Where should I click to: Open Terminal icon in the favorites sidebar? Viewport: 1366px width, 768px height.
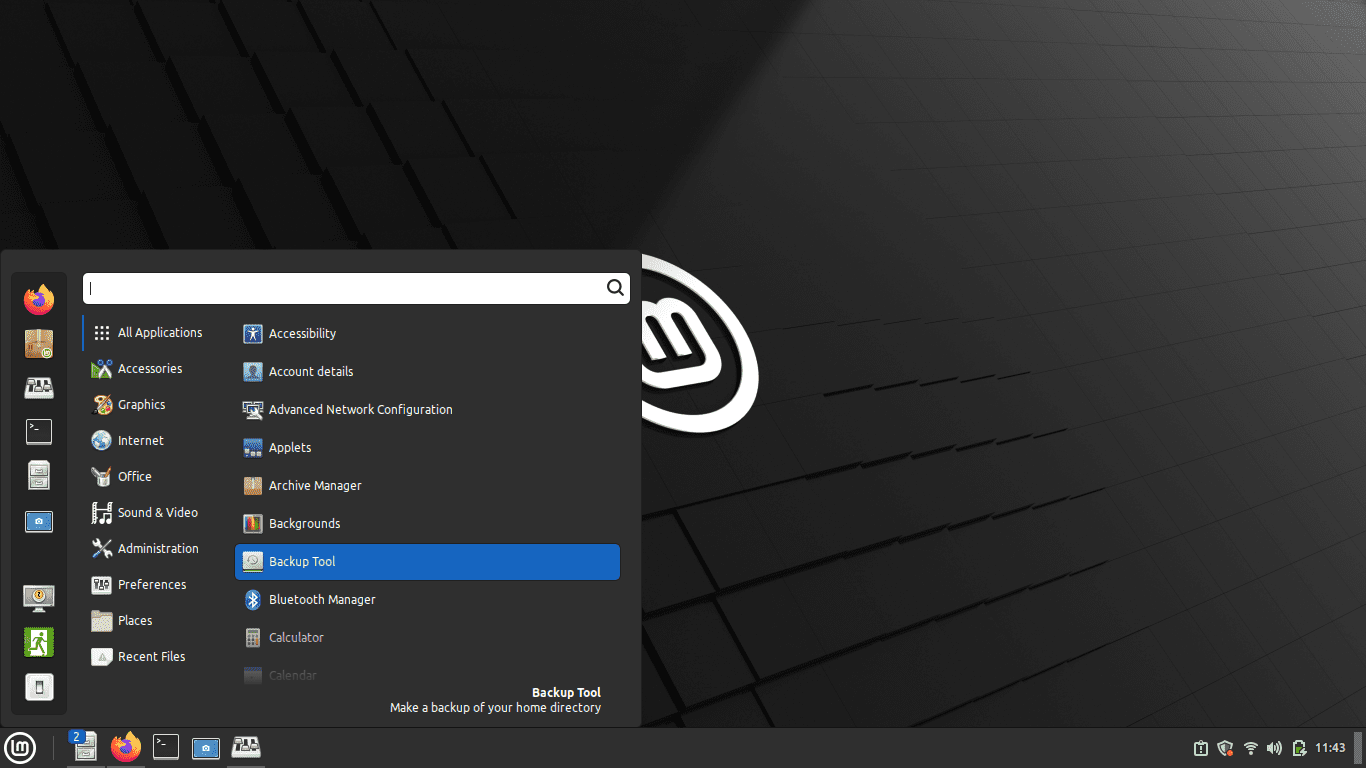coord(39,431)
